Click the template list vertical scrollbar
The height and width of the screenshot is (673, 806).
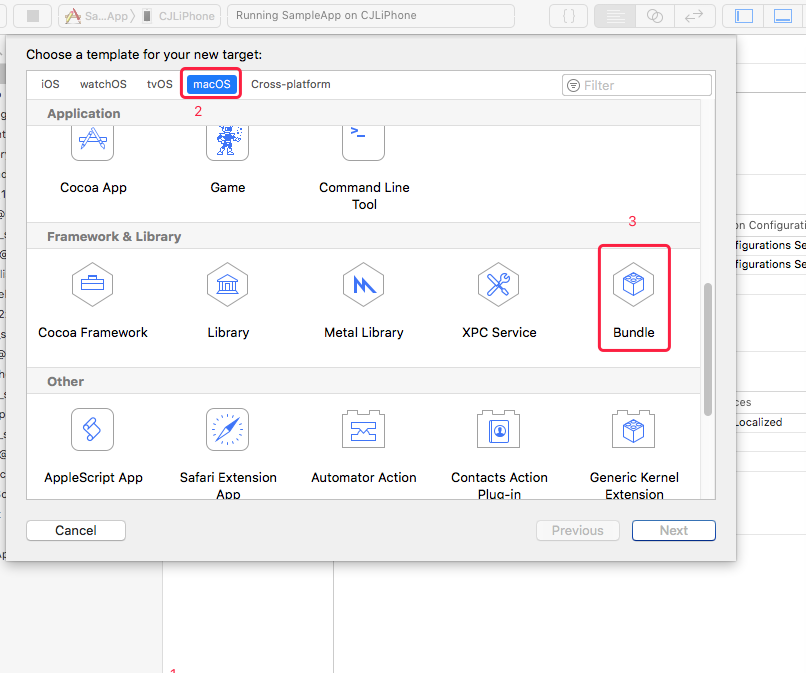pyautogui.click(x=708, y=349)
